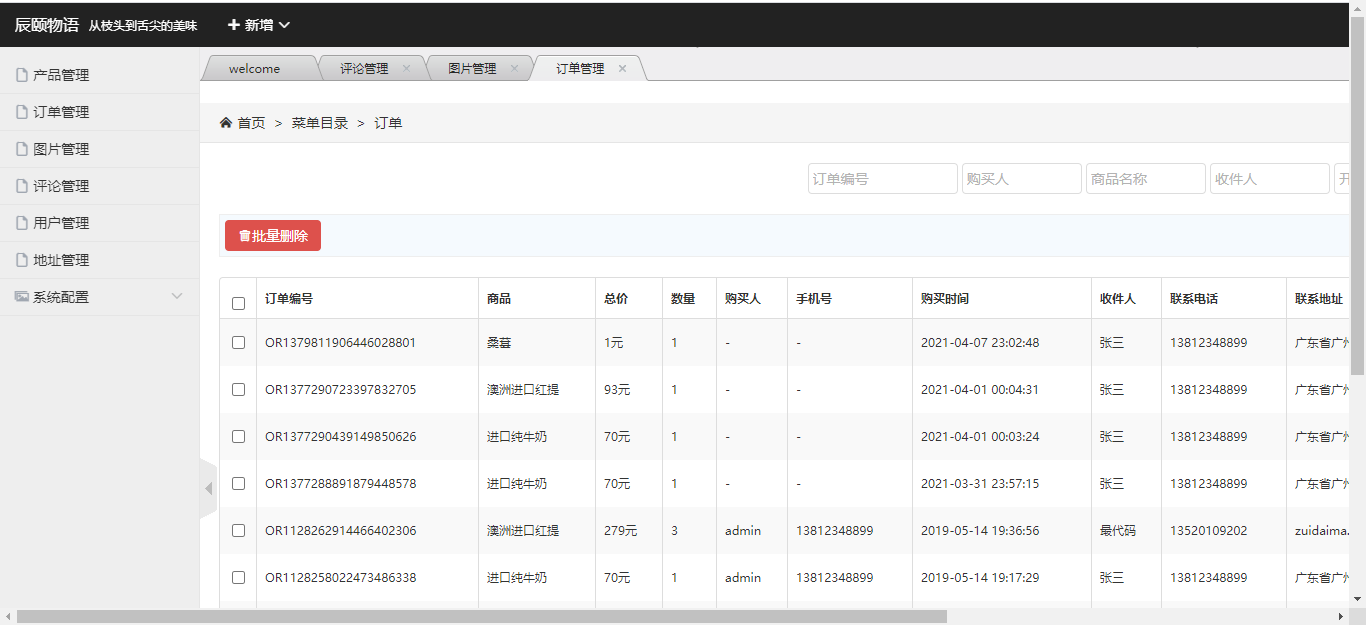Viewport: 1366px width, 625px height.
Task: Close the 订单管理 tab
Action: coord(622,68)
